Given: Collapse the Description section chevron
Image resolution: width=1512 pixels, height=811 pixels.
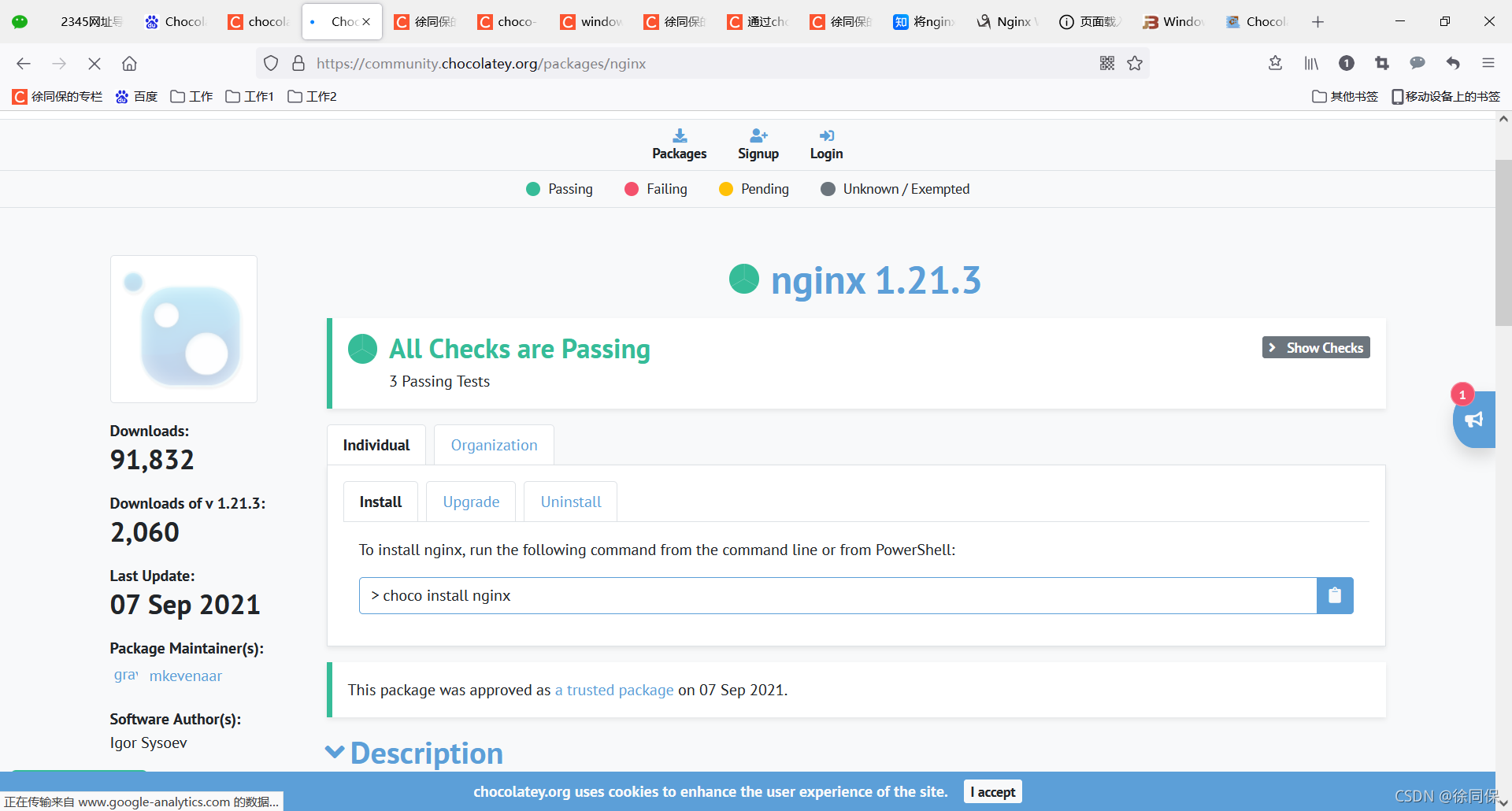Looking at the screenshot, I should point(335,753).
